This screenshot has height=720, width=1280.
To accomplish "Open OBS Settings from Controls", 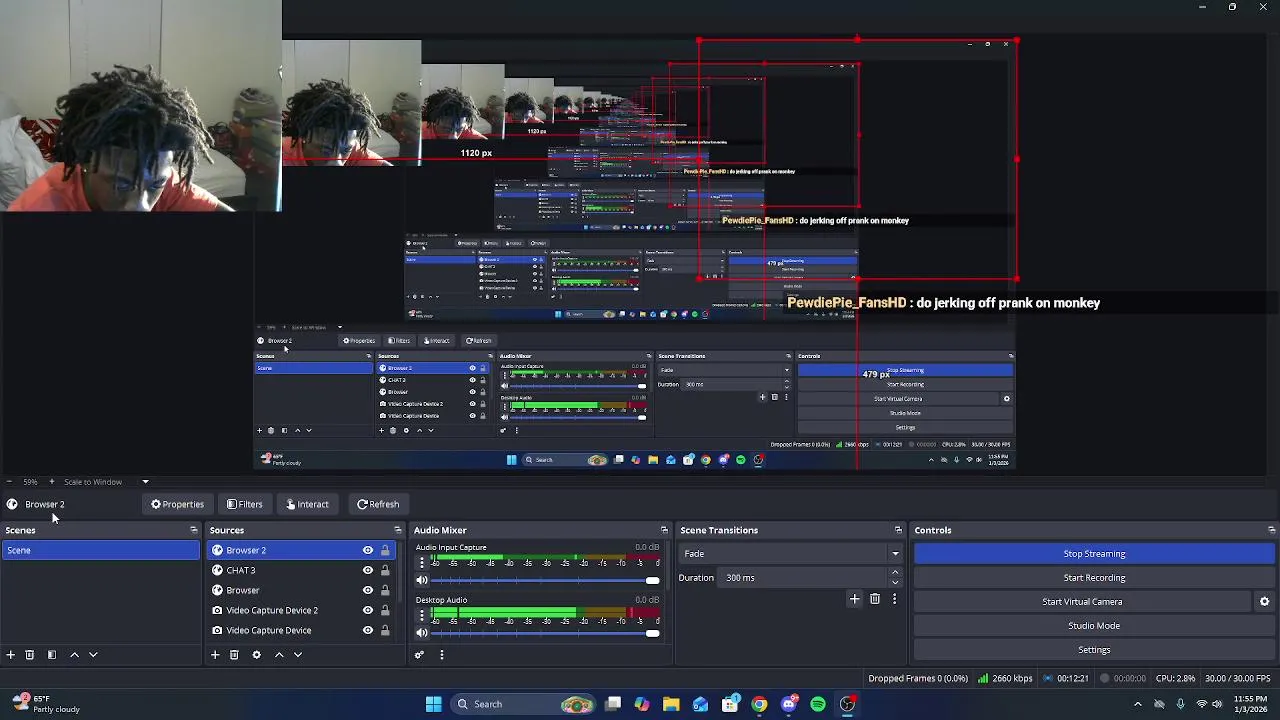I will pyautogui.click(x=1094, y=650).
